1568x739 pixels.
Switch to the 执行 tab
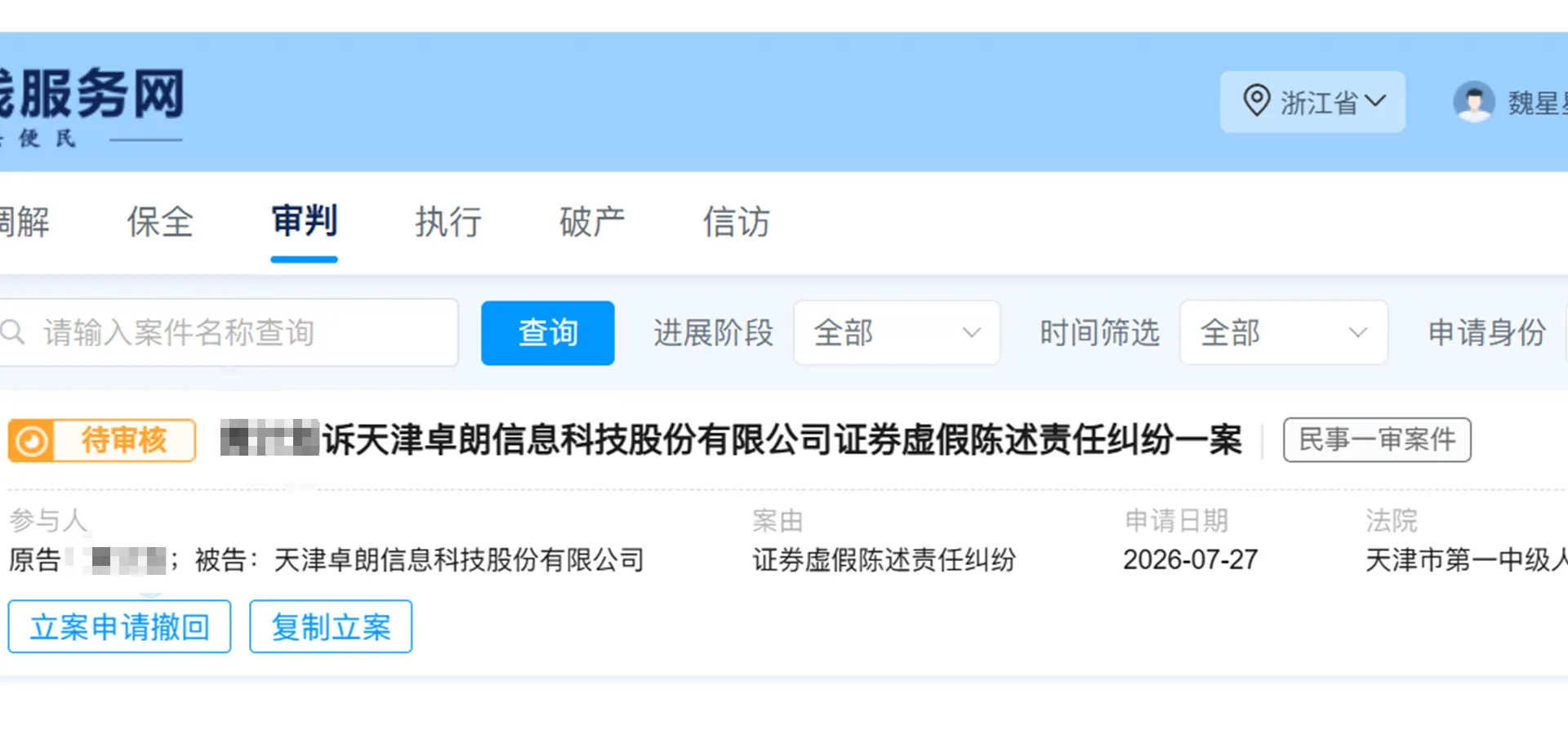448,221
